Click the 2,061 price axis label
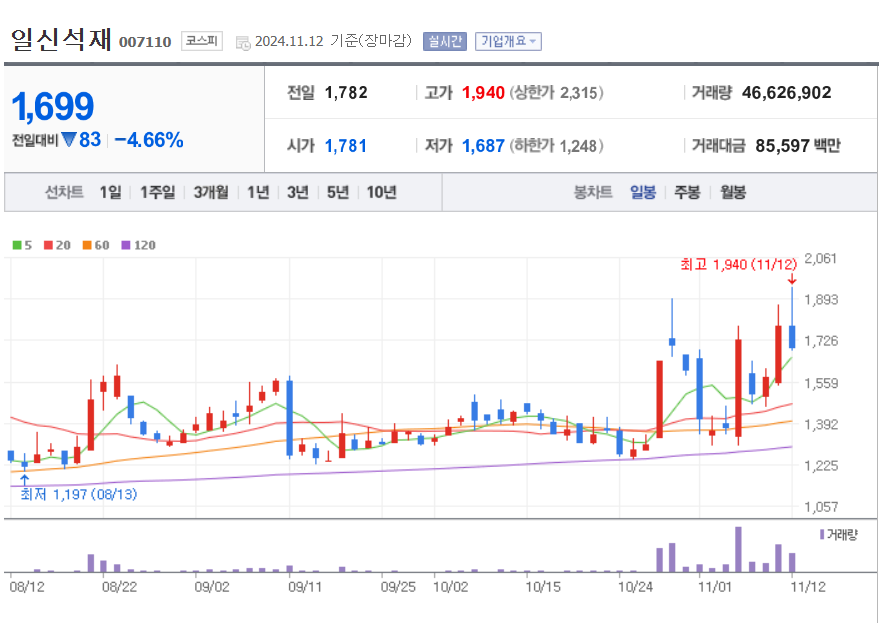 pos(820,259)
